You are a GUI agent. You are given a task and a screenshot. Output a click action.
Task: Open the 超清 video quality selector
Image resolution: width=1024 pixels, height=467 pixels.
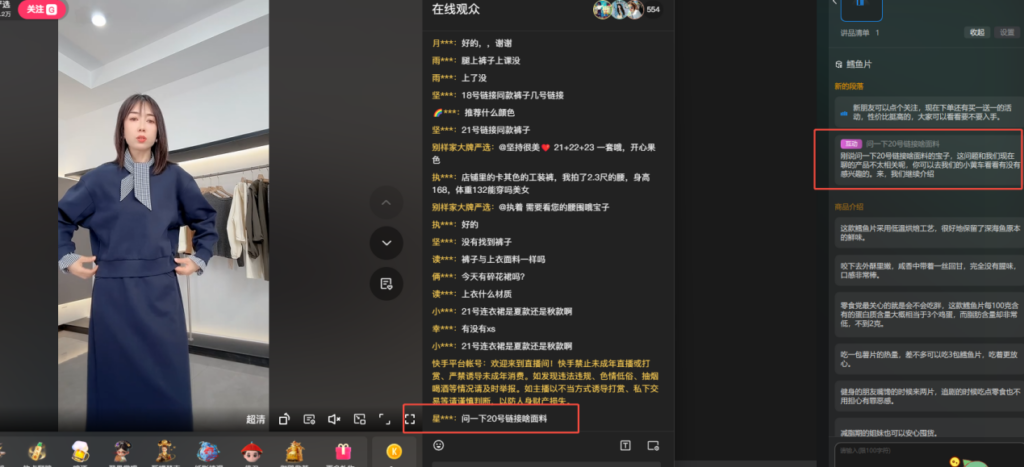(255, 419)
